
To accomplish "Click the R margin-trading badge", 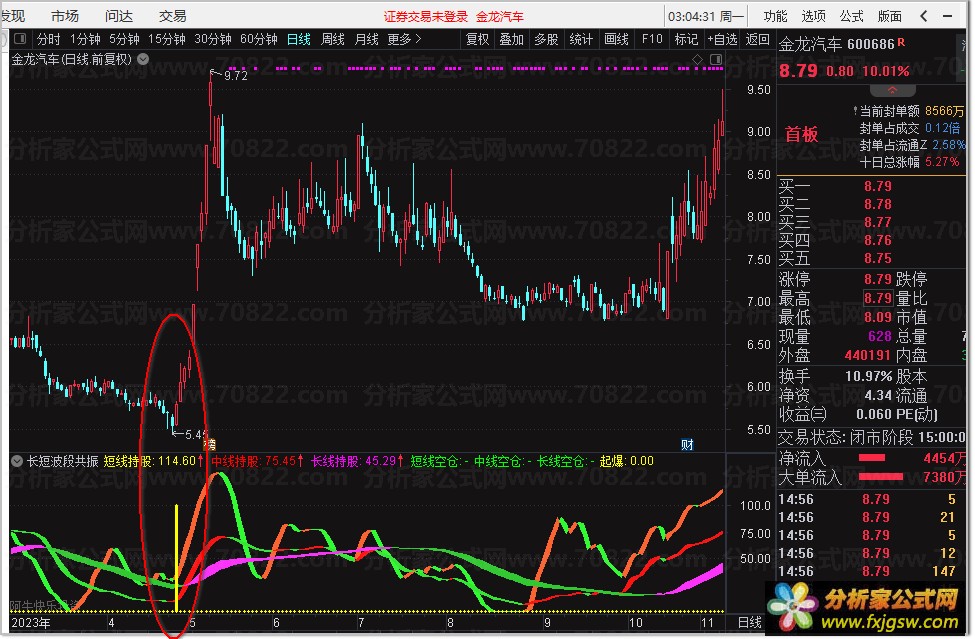I will pyautogui.click(x=901, y=42).
